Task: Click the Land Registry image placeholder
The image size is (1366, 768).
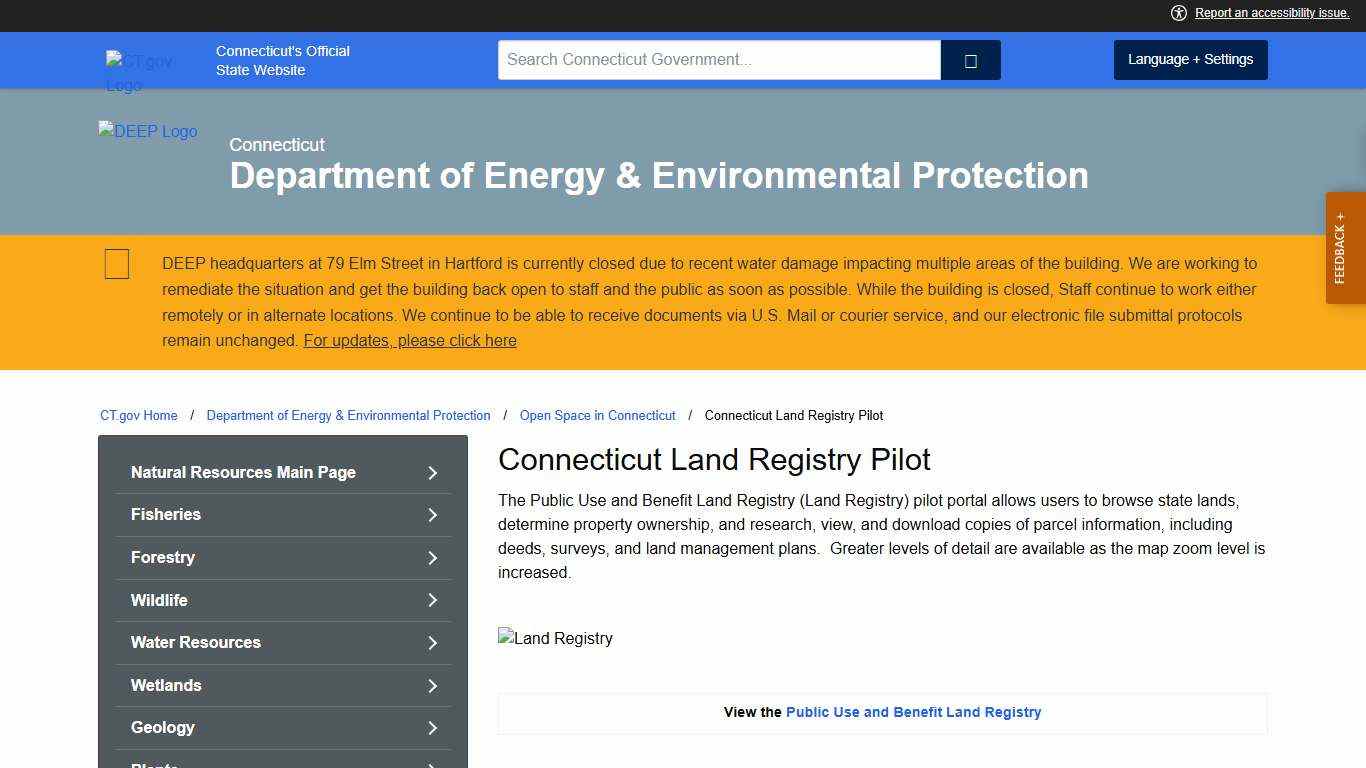Action: click(555, 638)
